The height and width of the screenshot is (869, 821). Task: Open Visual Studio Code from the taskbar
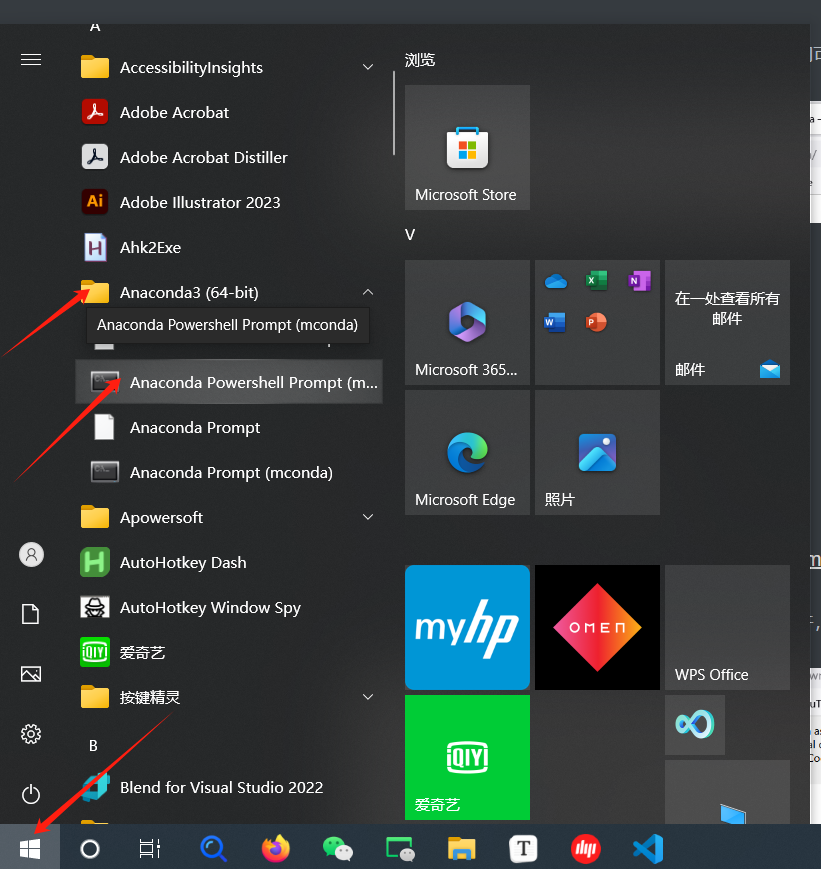click(648, 848)
